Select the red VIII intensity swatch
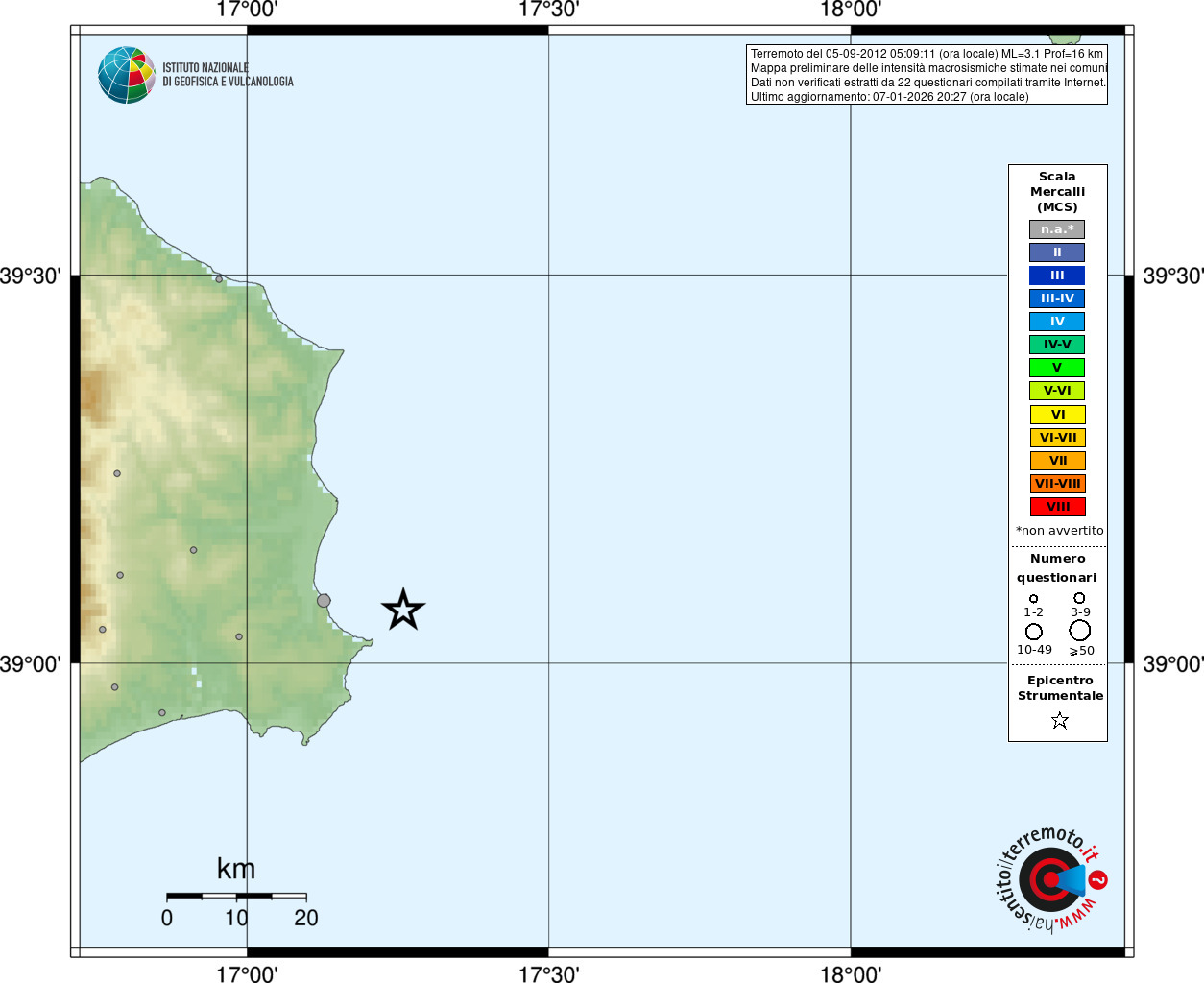 (x=1057, y=507)
